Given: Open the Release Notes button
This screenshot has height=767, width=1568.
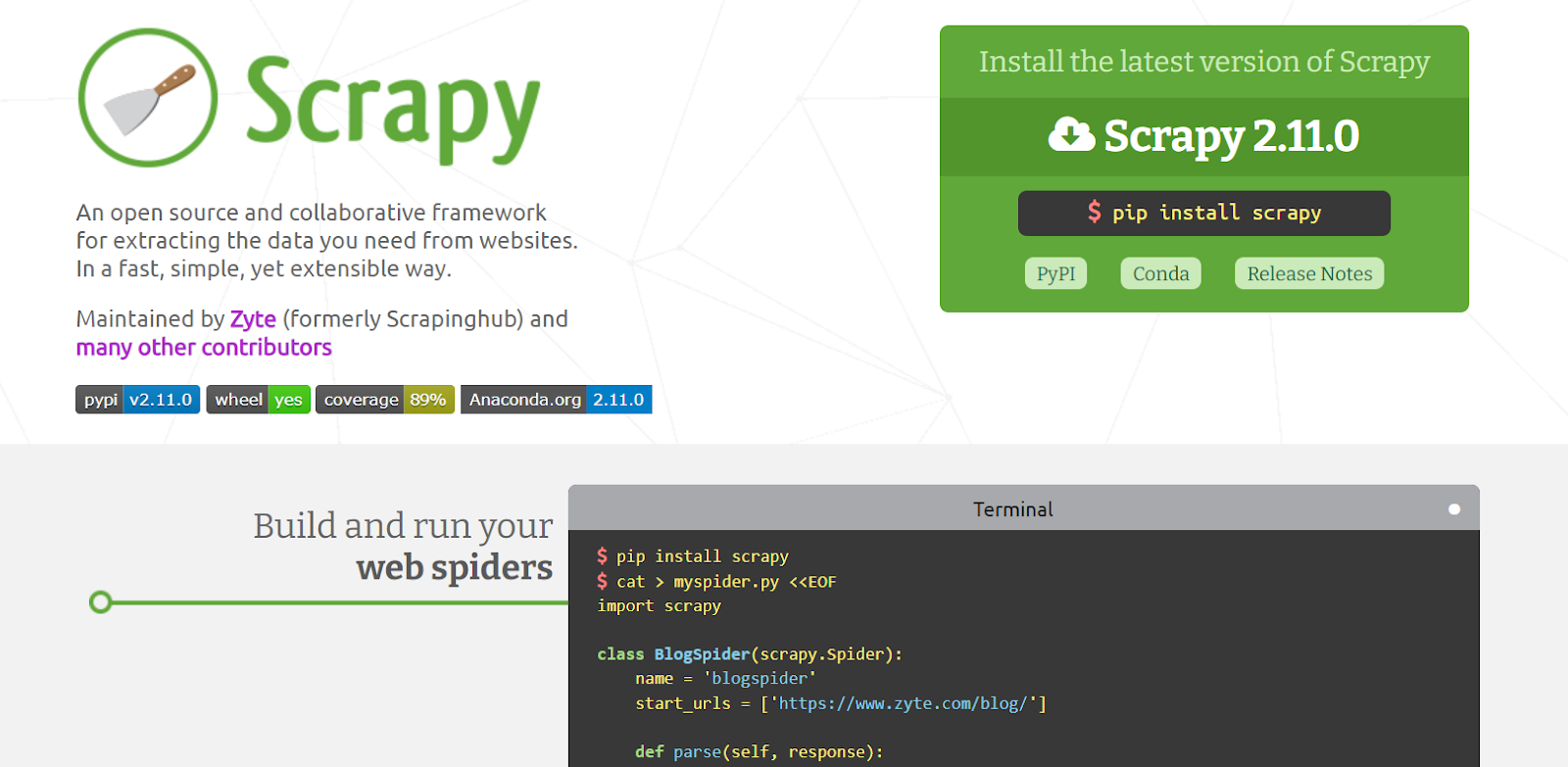Looking at the screenshot, I should point(1309,273).
